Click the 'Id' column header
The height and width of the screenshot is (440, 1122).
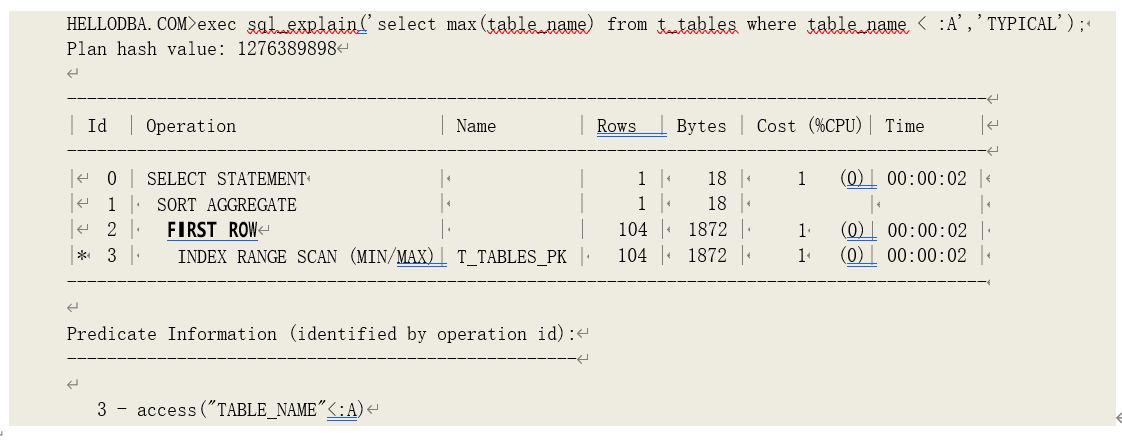point(97,127)
